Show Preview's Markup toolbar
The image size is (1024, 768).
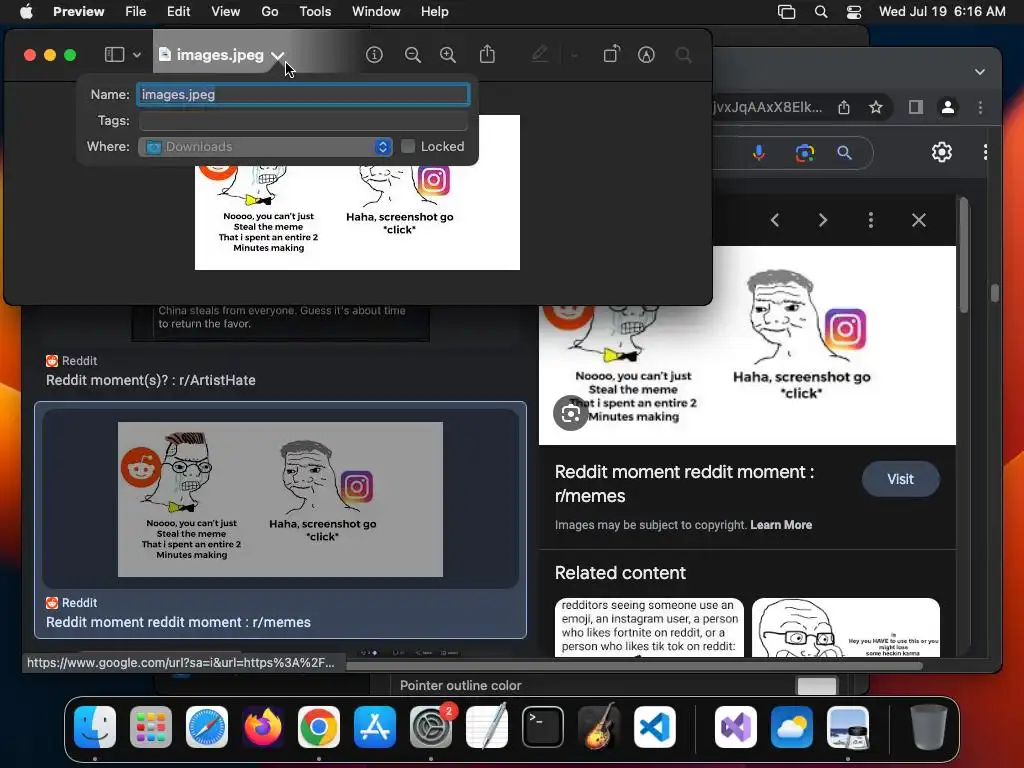pyautogui.click(x=646, y=55)
